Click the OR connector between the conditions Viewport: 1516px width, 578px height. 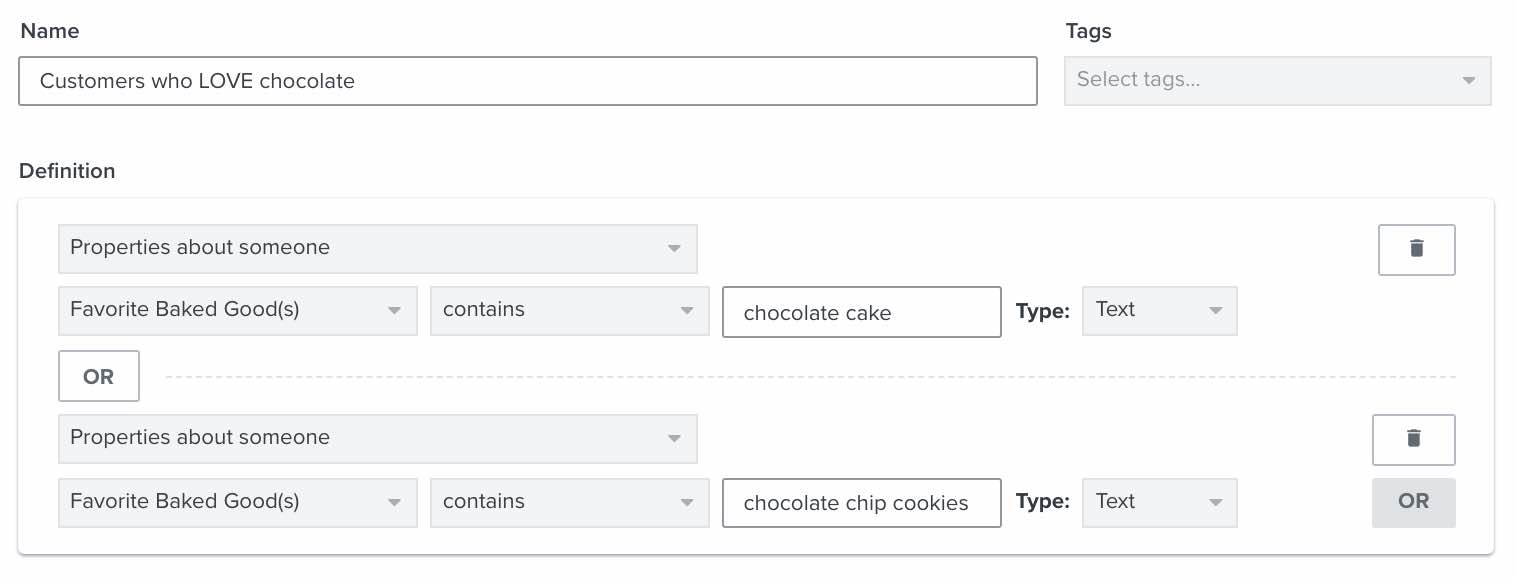[98, 376]
